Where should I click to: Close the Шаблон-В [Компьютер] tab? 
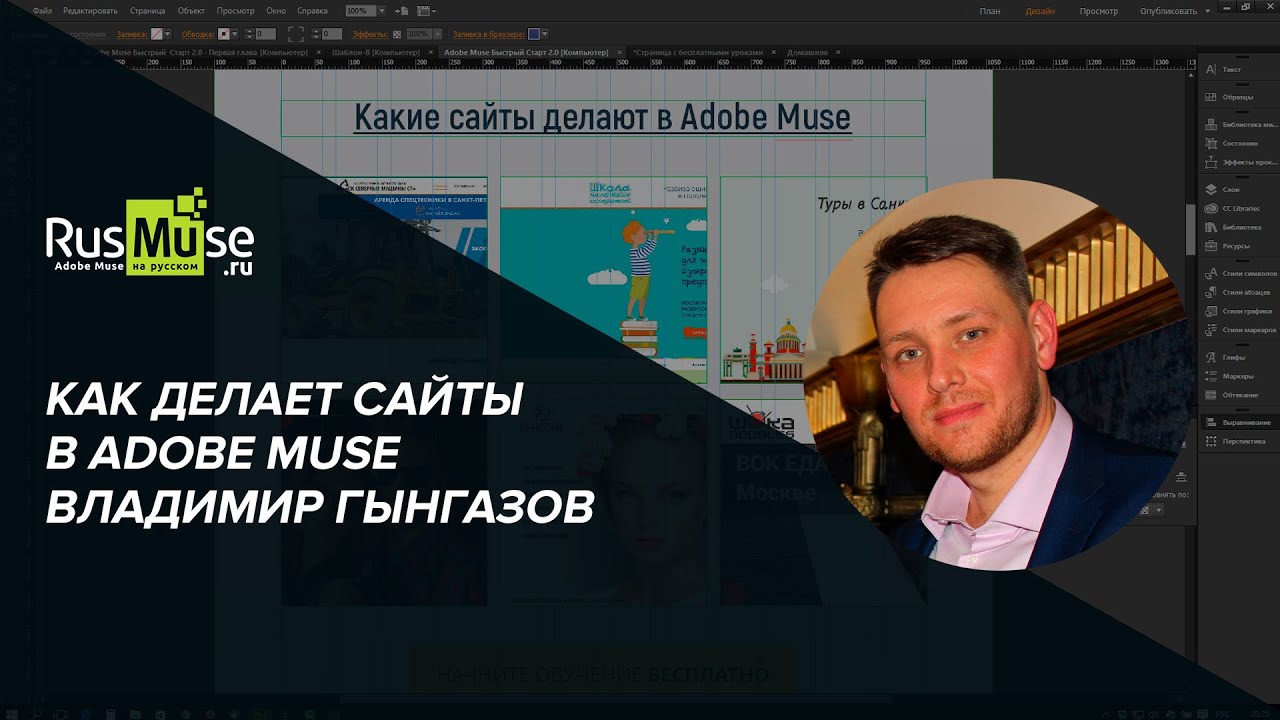tap(431, 52)
